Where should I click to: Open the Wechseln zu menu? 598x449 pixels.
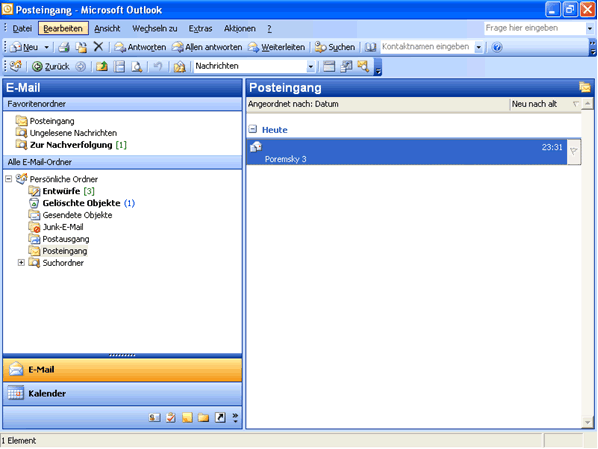154,29
